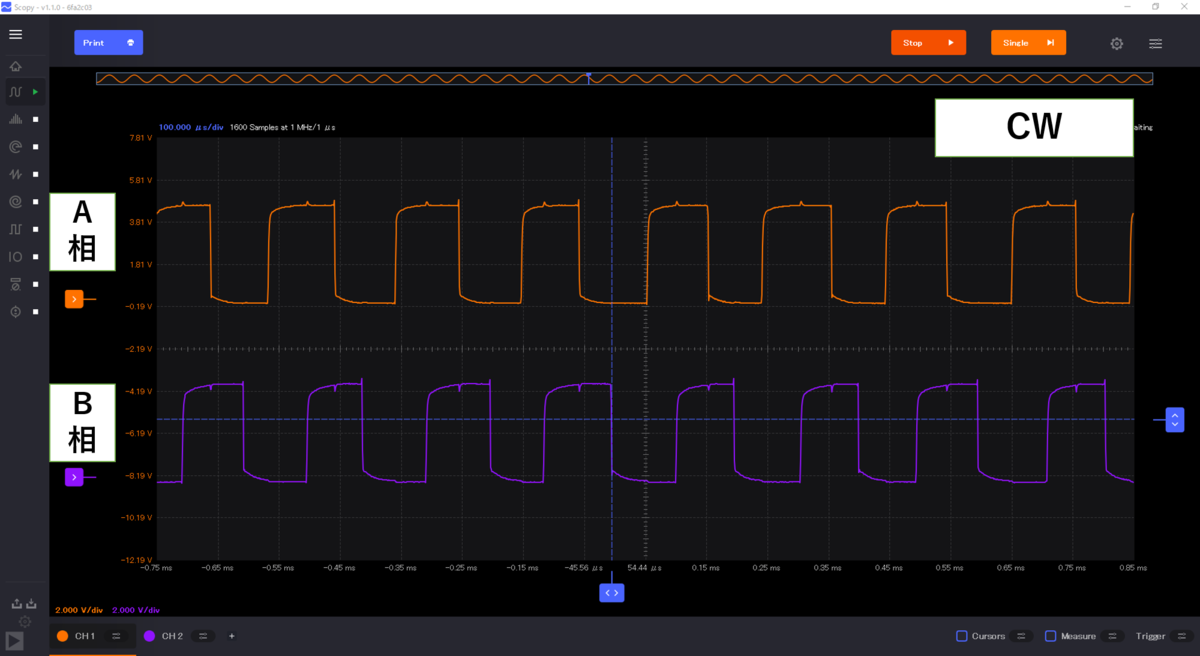Capture one sweep with the Single button
The image size is (1200, 656).
1028,43
